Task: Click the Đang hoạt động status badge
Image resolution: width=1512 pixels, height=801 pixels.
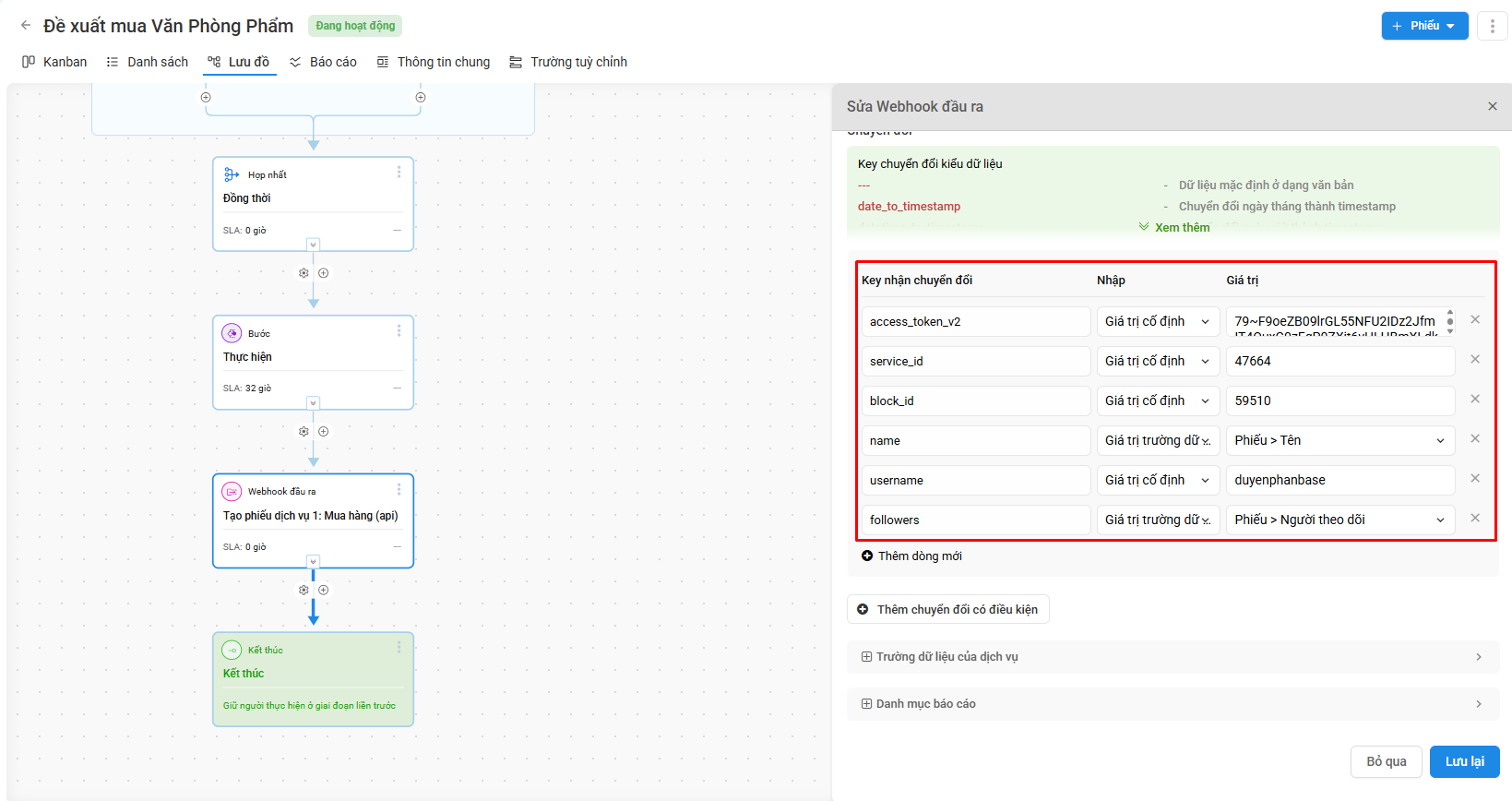Action: coord(355,26)
